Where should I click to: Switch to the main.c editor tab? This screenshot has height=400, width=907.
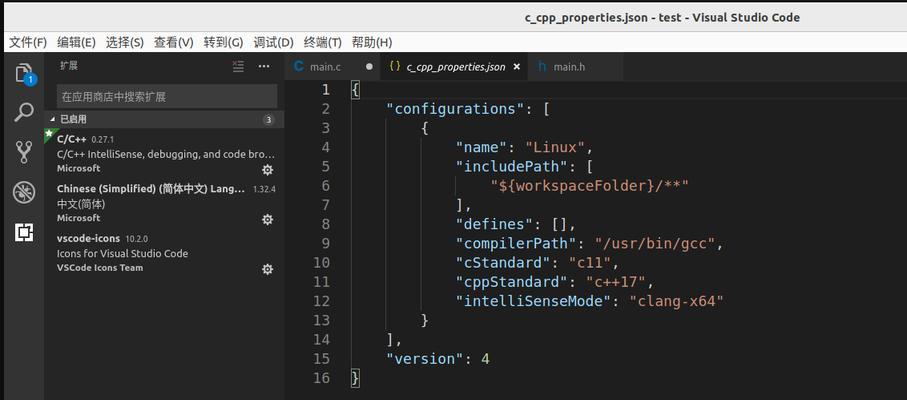(332, 66)
